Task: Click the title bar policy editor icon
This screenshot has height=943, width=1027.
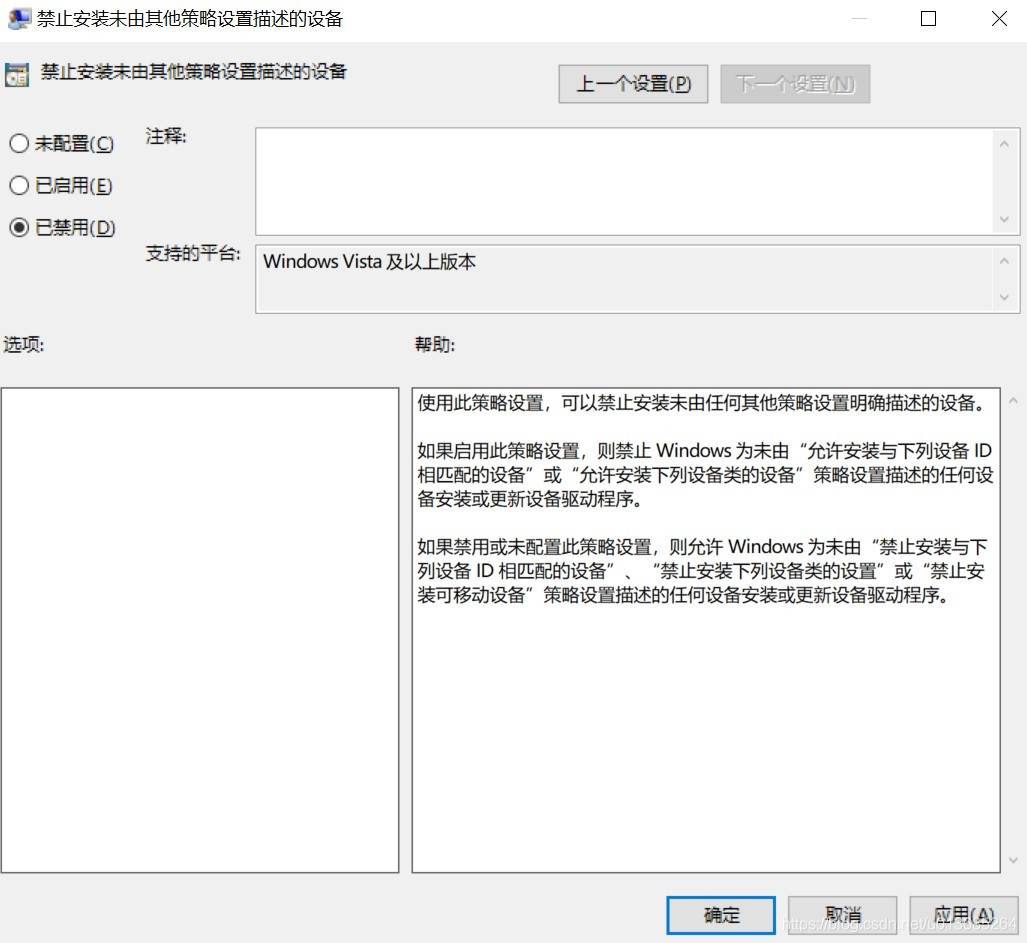Action: (18, 19)
